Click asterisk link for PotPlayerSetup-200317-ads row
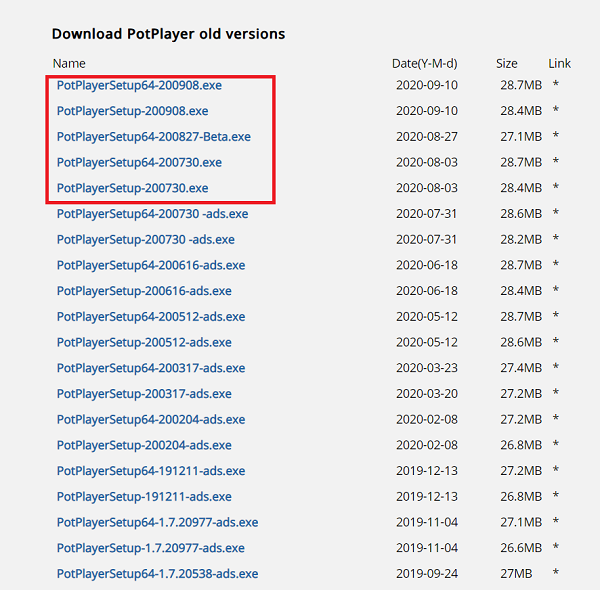Screen dimensions: 600x590 556,393
